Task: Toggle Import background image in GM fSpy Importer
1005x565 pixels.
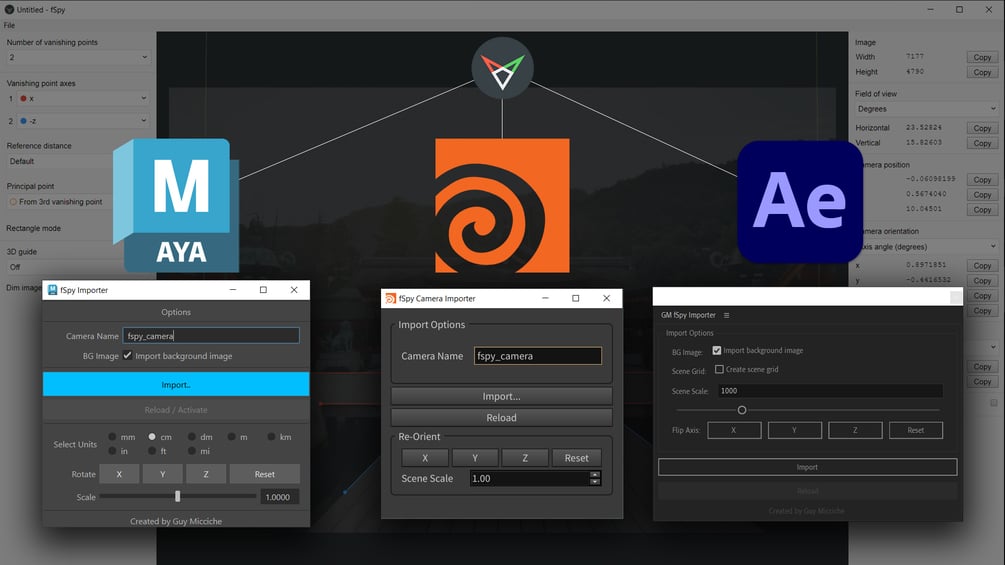Action: pos(717,350)
